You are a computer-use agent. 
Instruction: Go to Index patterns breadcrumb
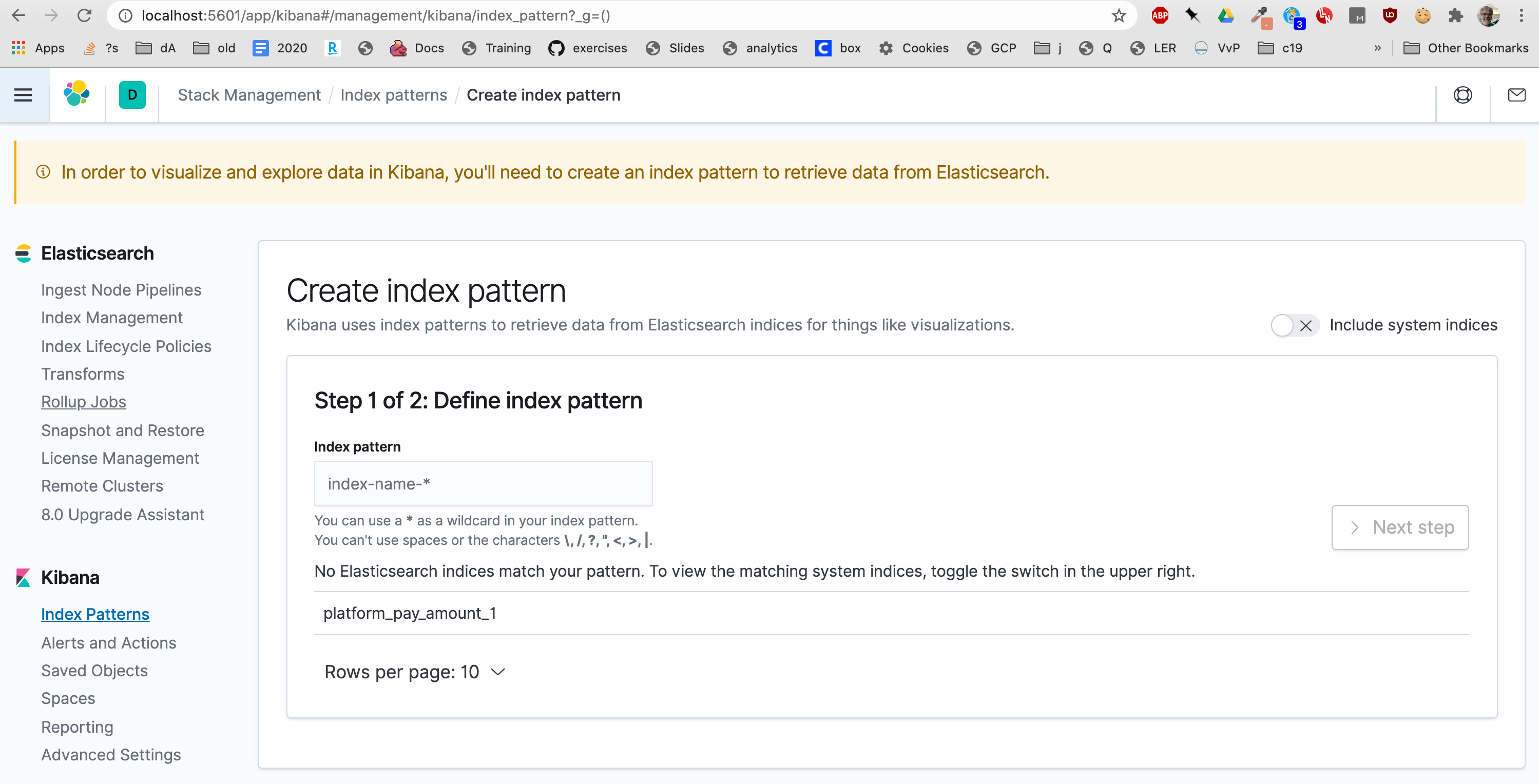pyautogui.click(x=393, y=95)
